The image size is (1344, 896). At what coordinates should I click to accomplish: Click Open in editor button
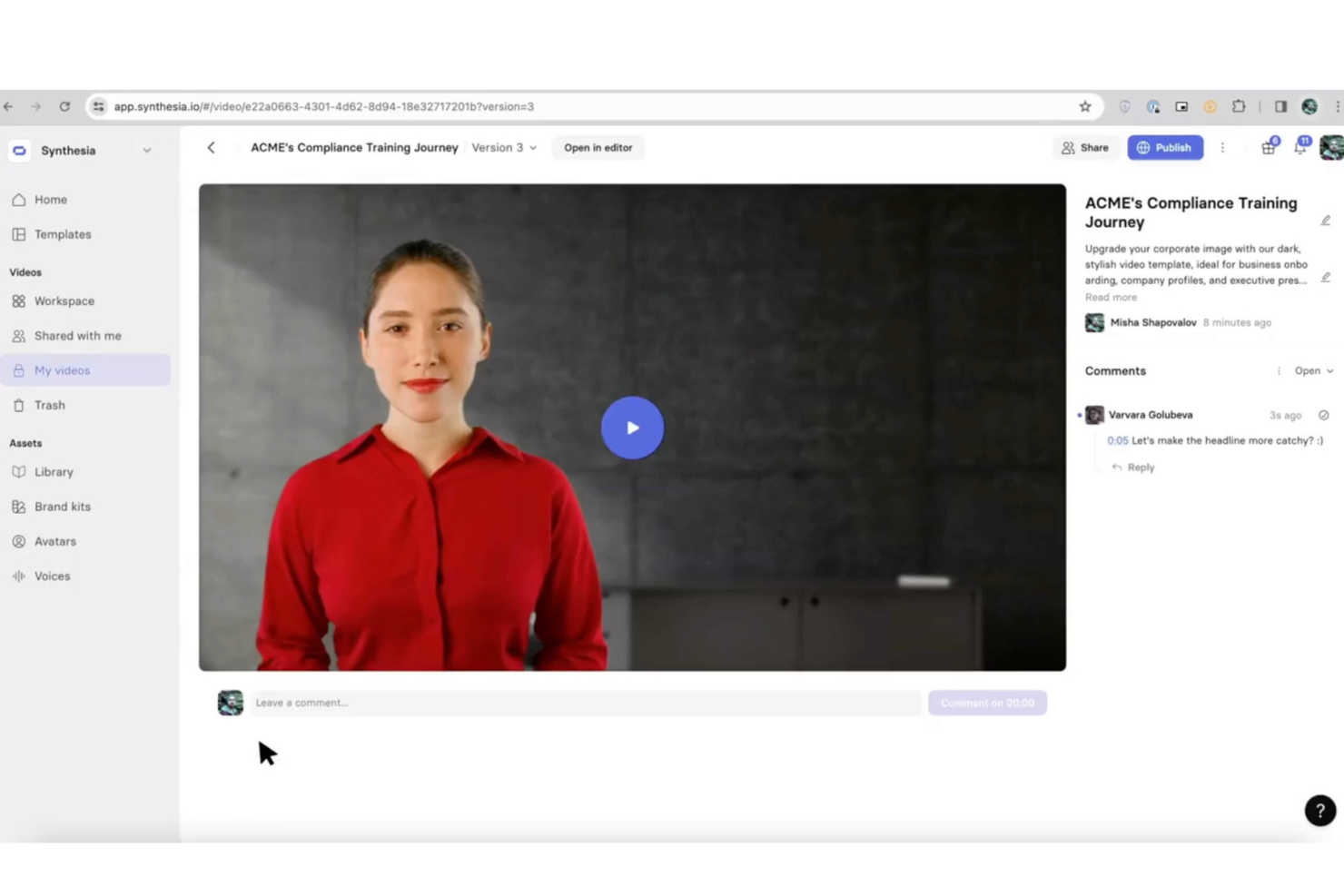[x=598, y=148]
